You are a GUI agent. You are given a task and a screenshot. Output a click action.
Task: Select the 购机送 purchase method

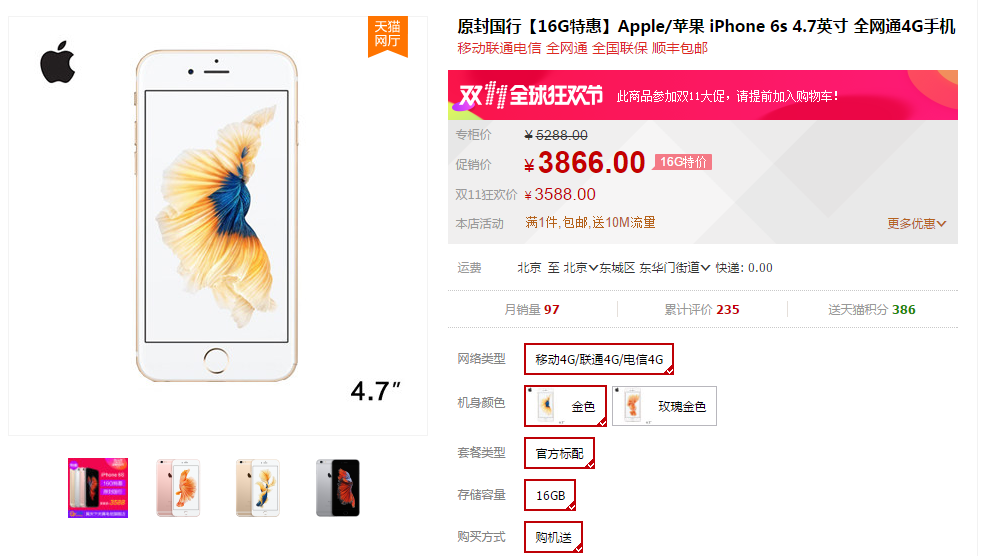tap(554, 537)
